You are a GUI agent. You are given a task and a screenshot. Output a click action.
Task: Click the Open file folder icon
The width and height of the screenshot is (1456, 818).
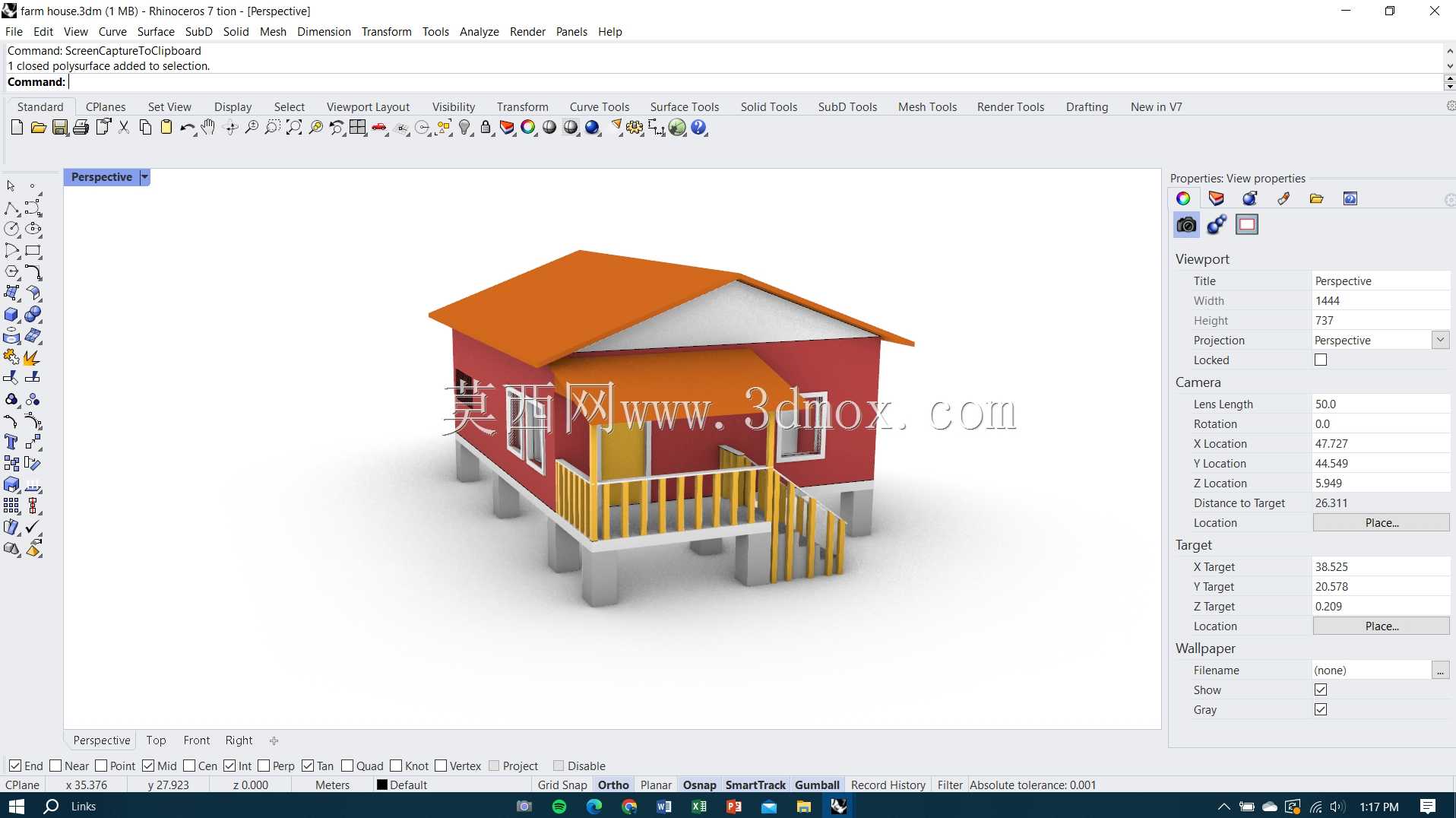click(x=38, y=127)
